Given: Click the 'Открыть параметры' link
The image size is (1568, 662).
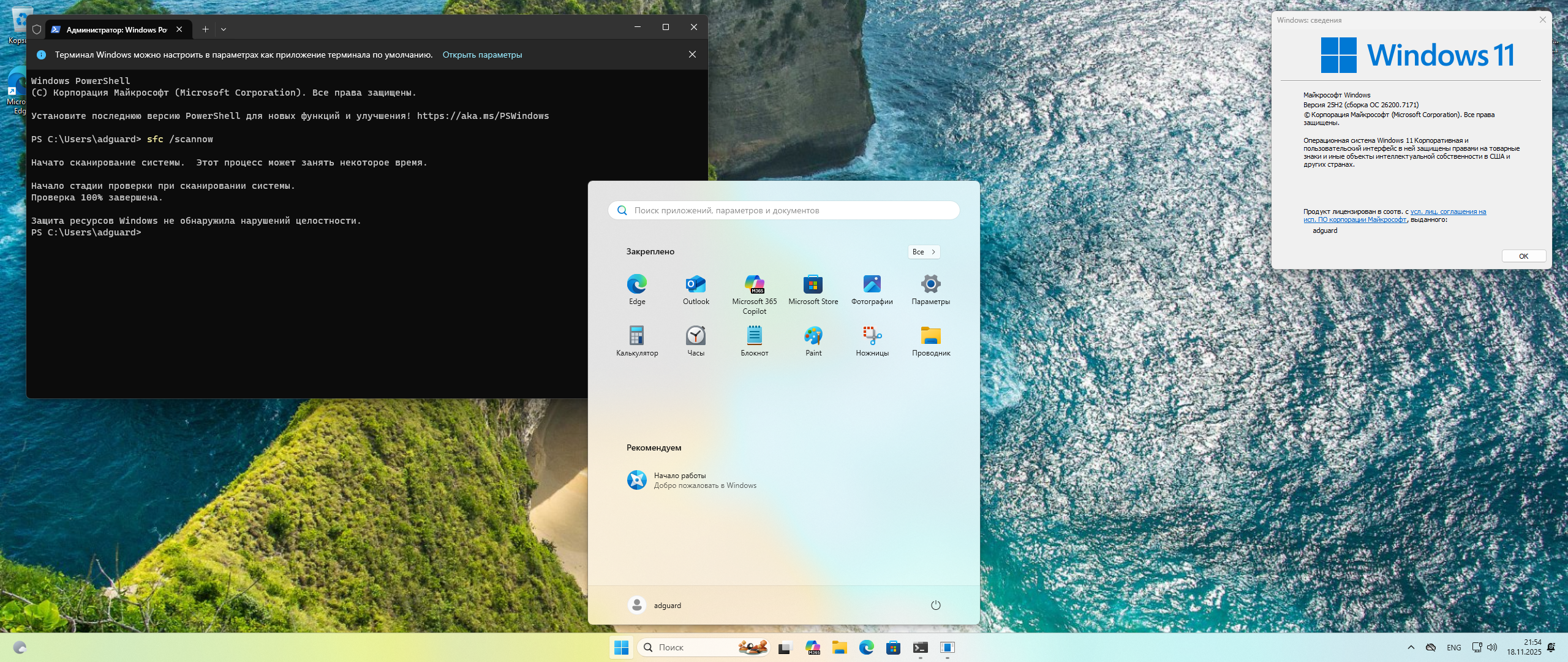Looking at the screenshot, I should (482, 55).
